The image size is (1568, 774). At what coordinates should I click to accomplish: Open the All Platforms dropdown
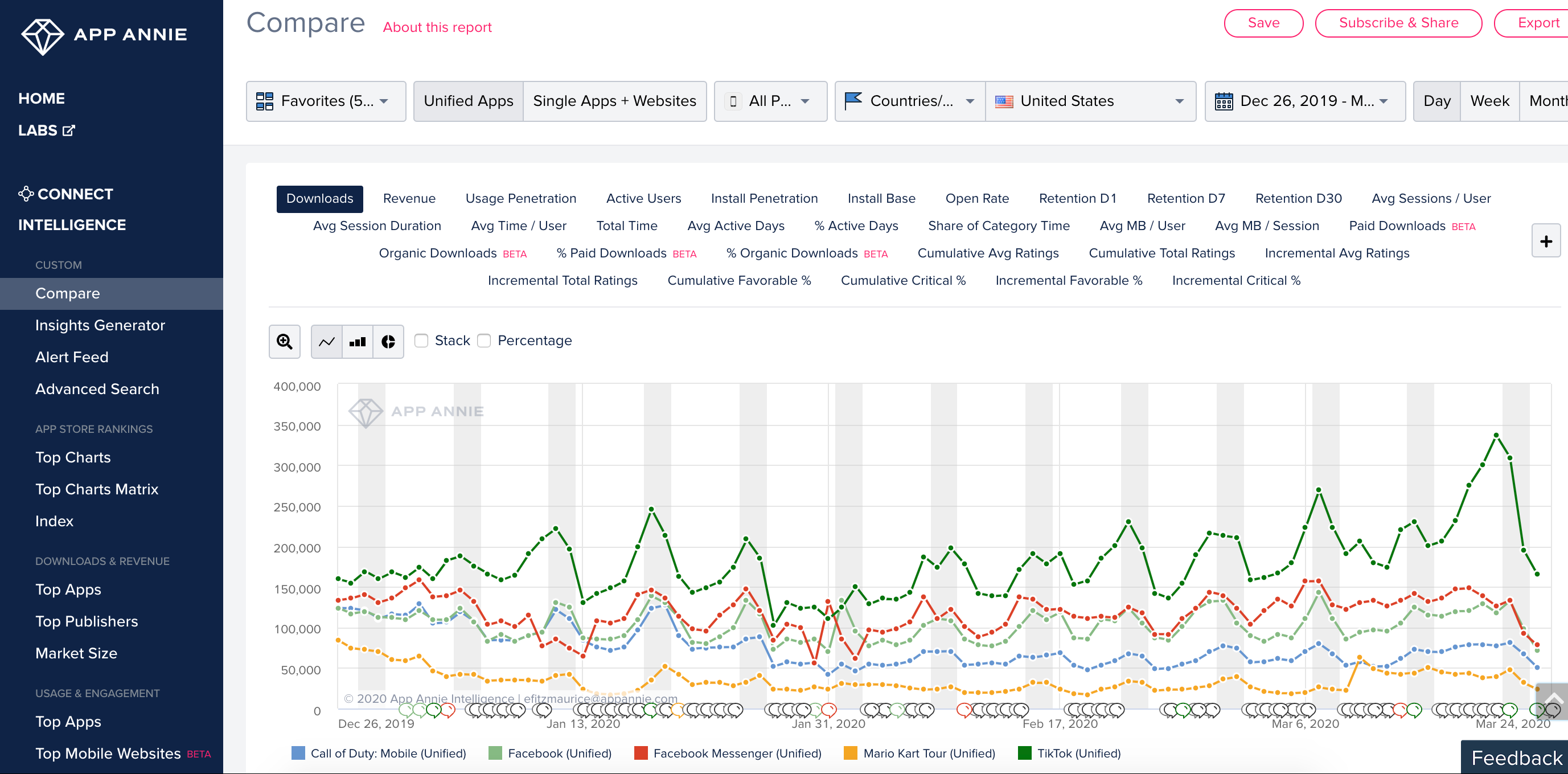pyautogui.click(x=770, y=100)
